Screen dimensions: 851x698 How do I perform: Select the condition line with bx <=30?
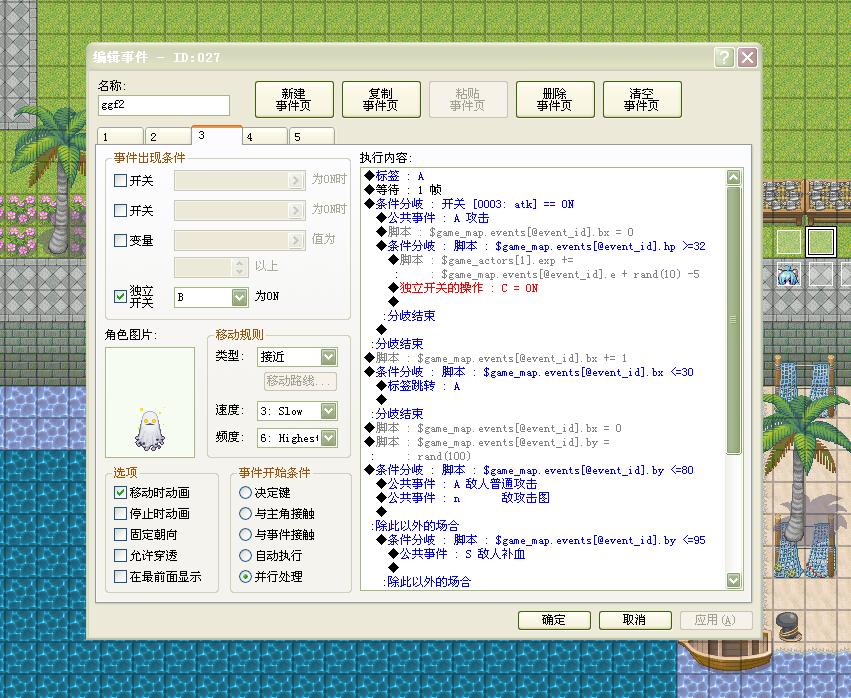point(530,372)
